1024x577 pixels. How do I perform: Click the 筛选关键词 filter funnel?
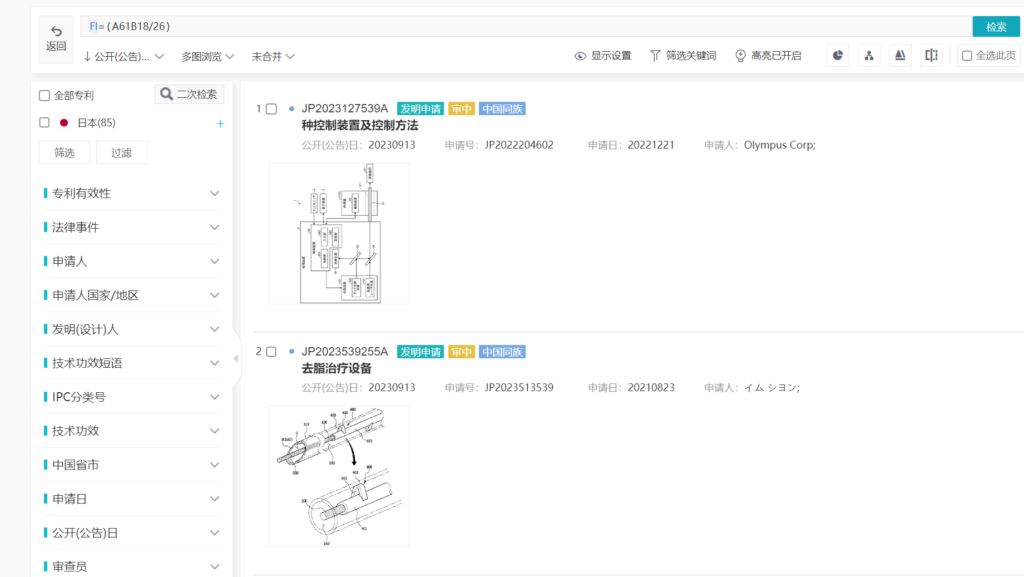tap(683, 56)
